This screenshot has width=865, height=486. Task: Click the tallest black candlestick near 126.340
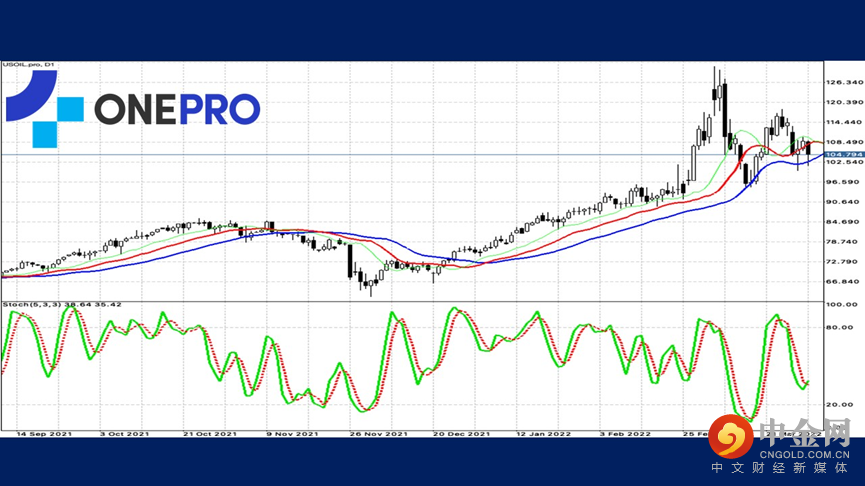click(x=725, y=110)
